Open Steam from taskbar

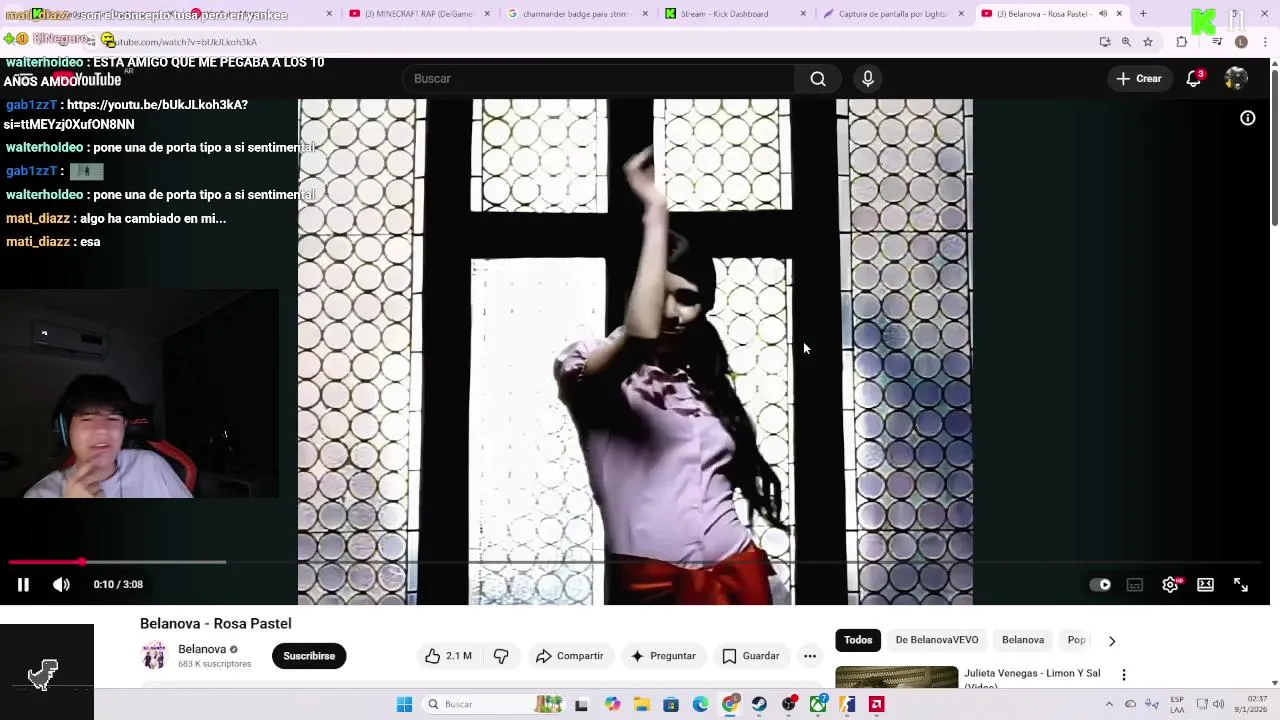[x=759, y=704]
